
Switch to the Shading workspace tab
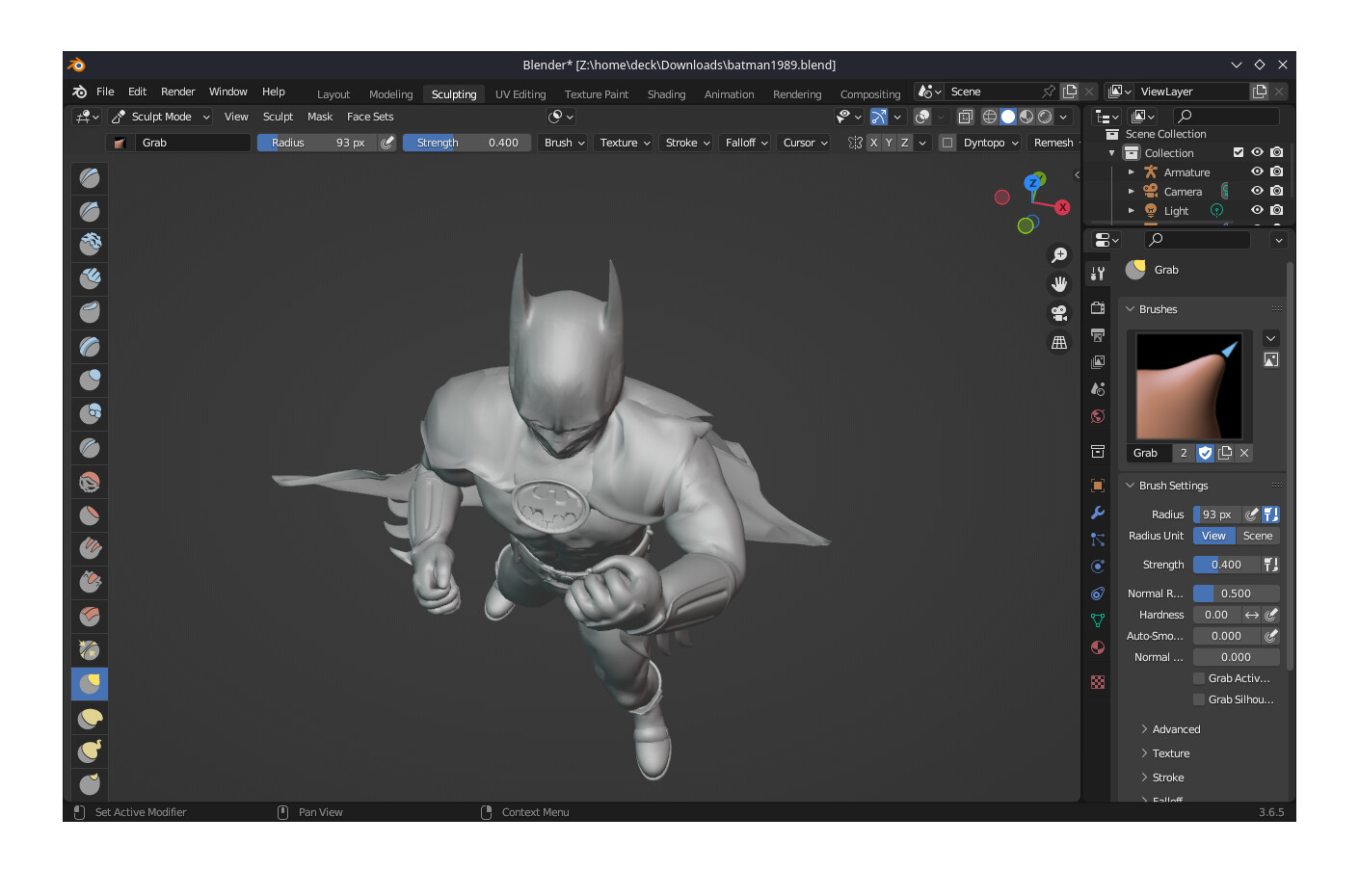click(x=666, y=94)
